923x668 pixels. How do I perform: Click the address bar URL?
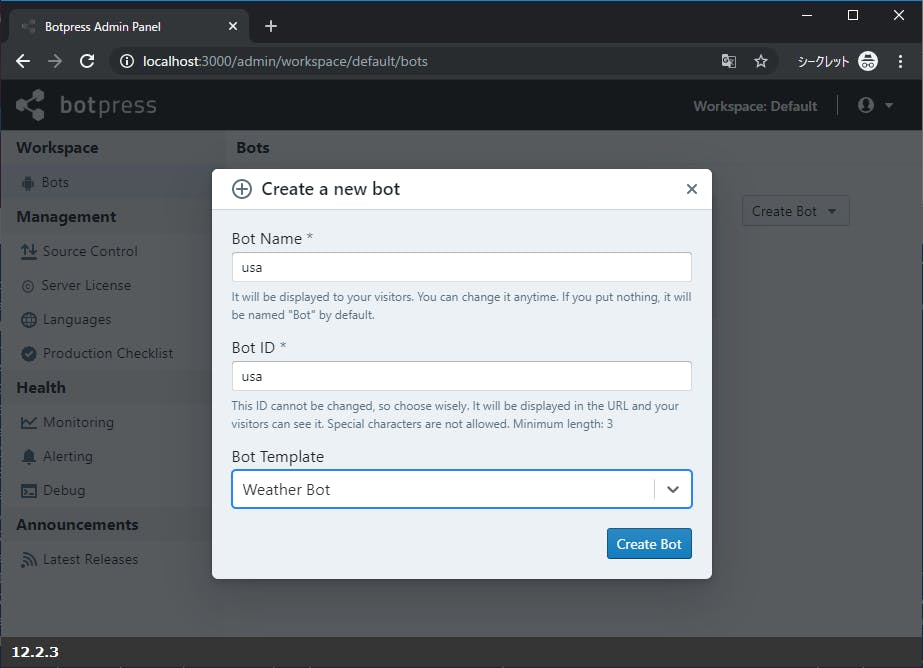click(x=285, y=61)
